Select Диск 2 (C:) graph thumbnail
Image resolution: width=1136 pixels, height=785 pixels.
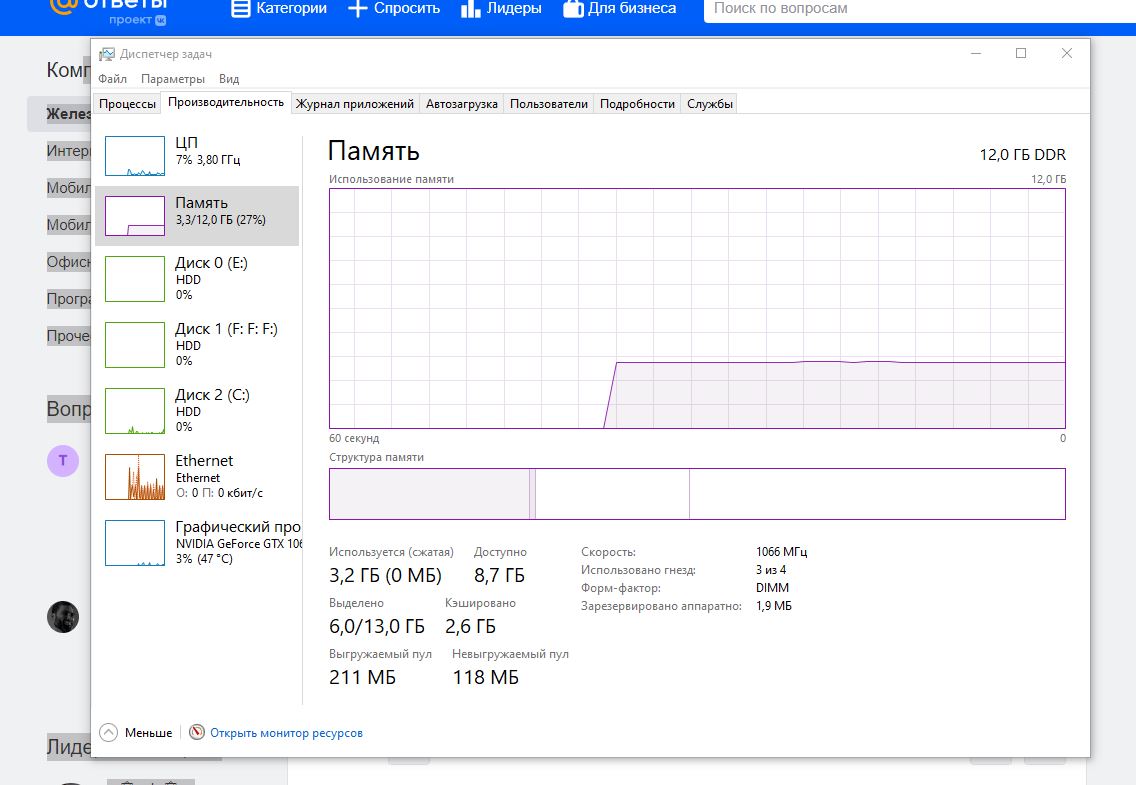pos(135,411)
